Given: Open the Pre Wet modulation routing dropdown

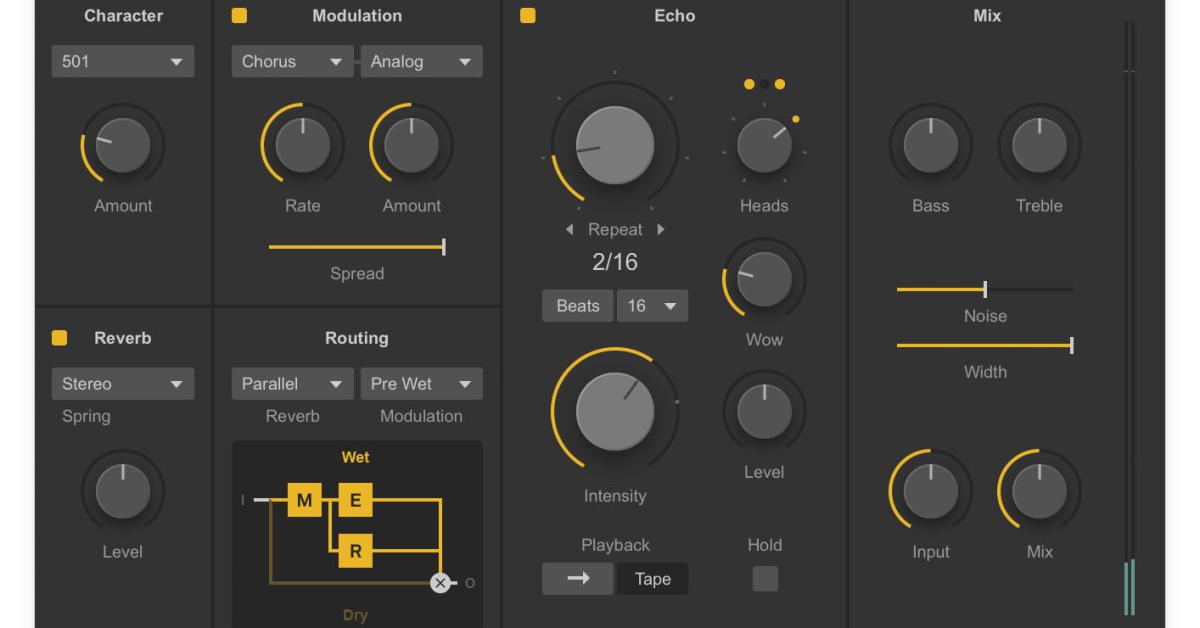Looking at the screenshot, I should (421, 383).
